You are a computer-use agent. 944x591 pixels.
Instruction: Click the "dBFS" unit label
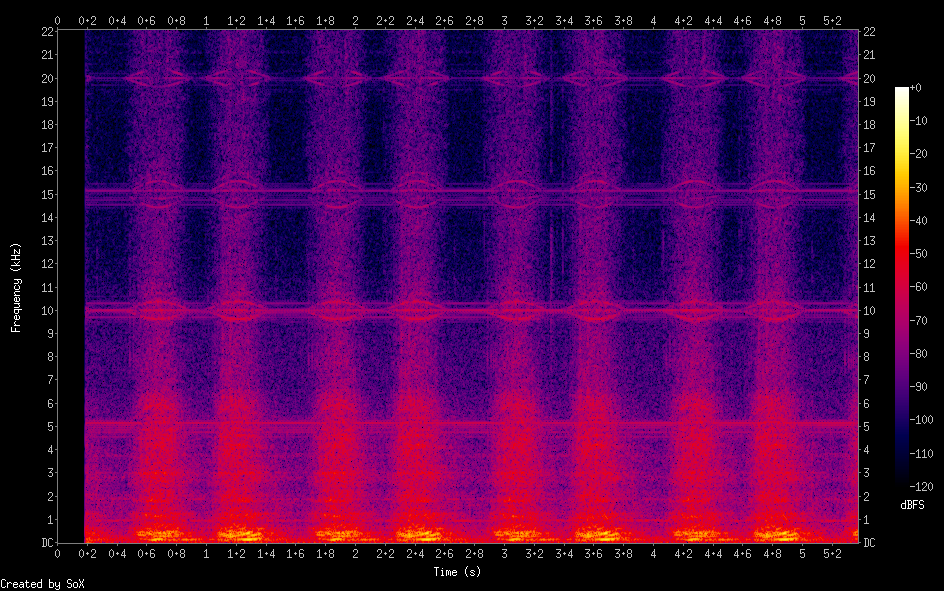pos(912,505)
